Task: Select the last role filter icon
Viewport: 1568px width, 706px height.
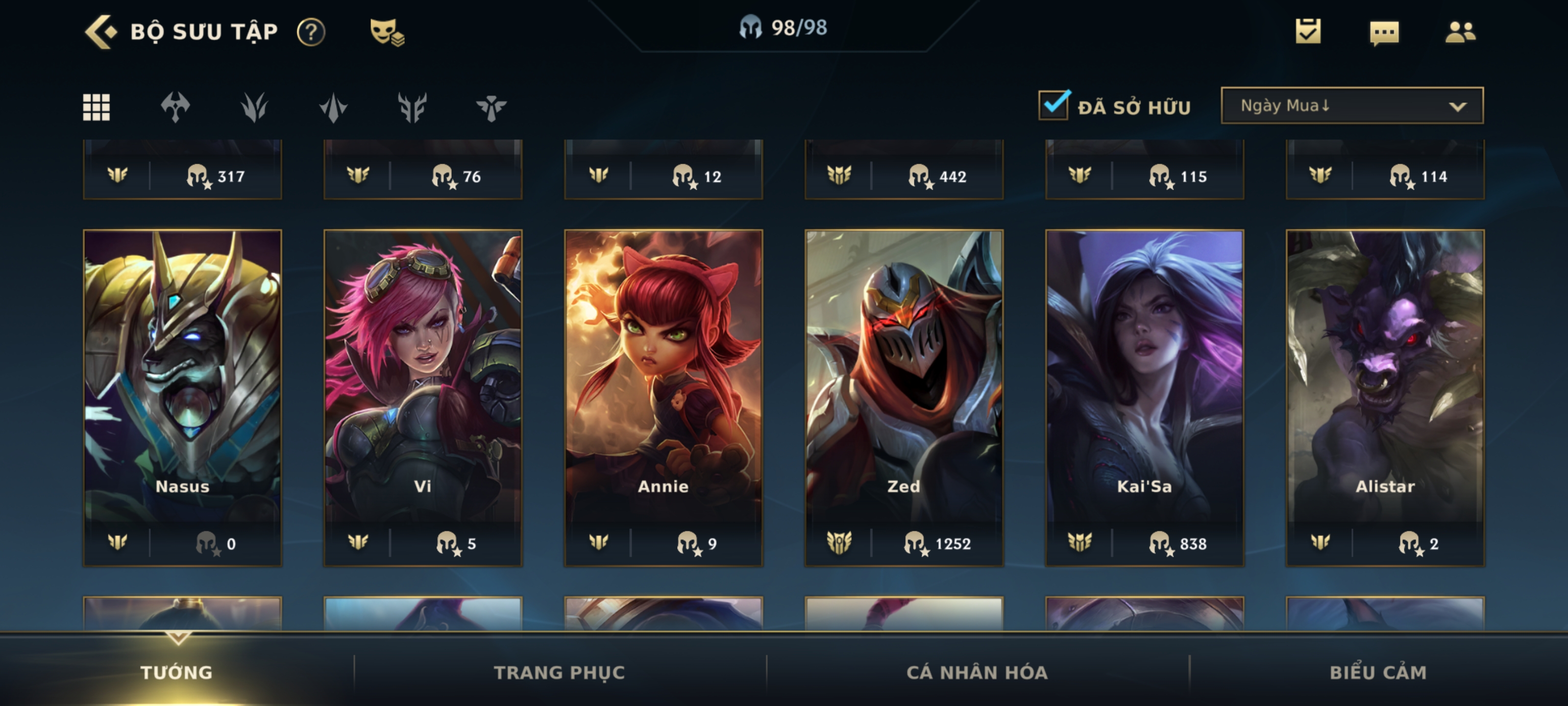Action: tap(491, 108)
